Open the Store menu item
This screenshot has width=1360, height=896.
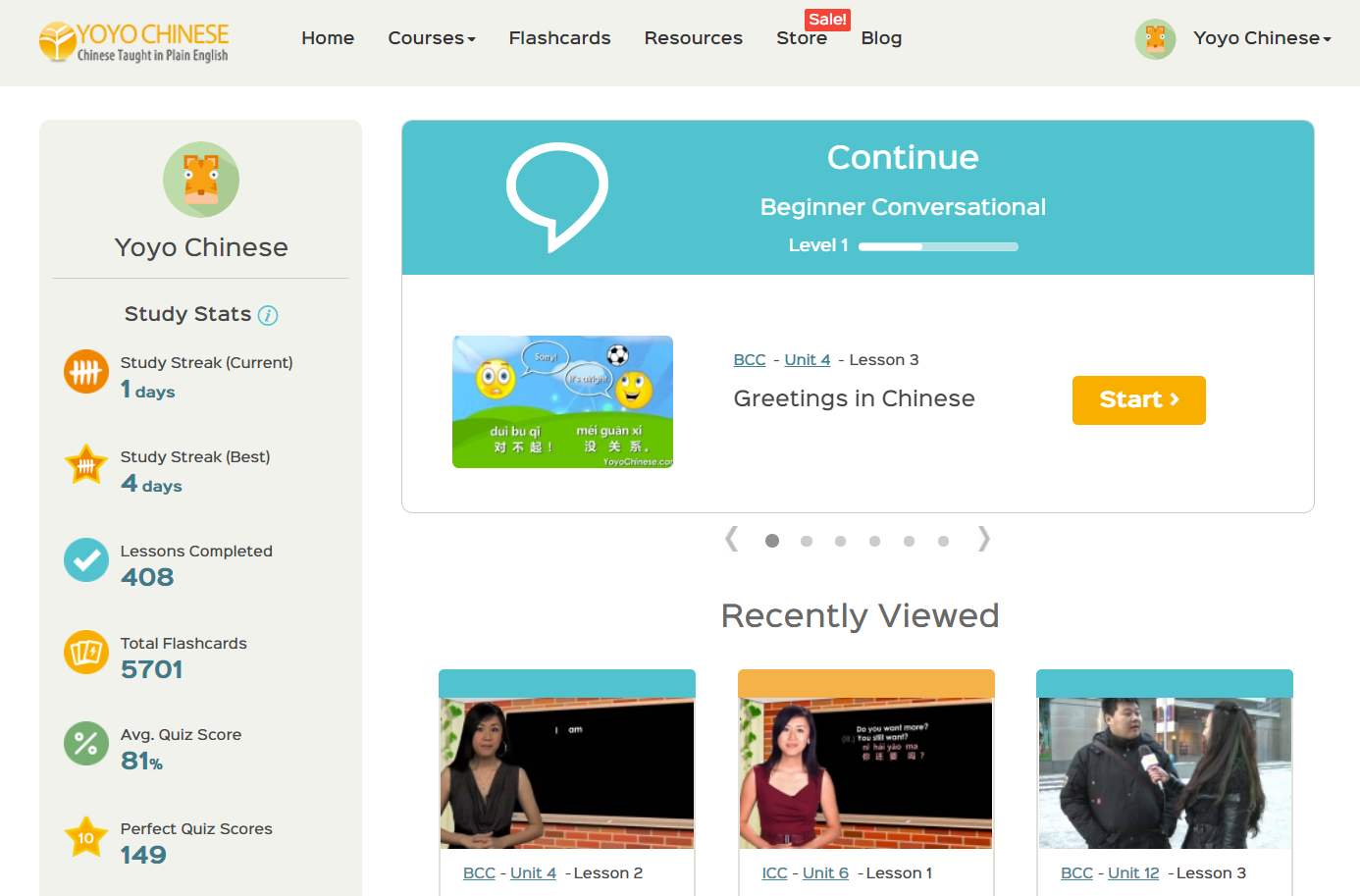point(801,38)
